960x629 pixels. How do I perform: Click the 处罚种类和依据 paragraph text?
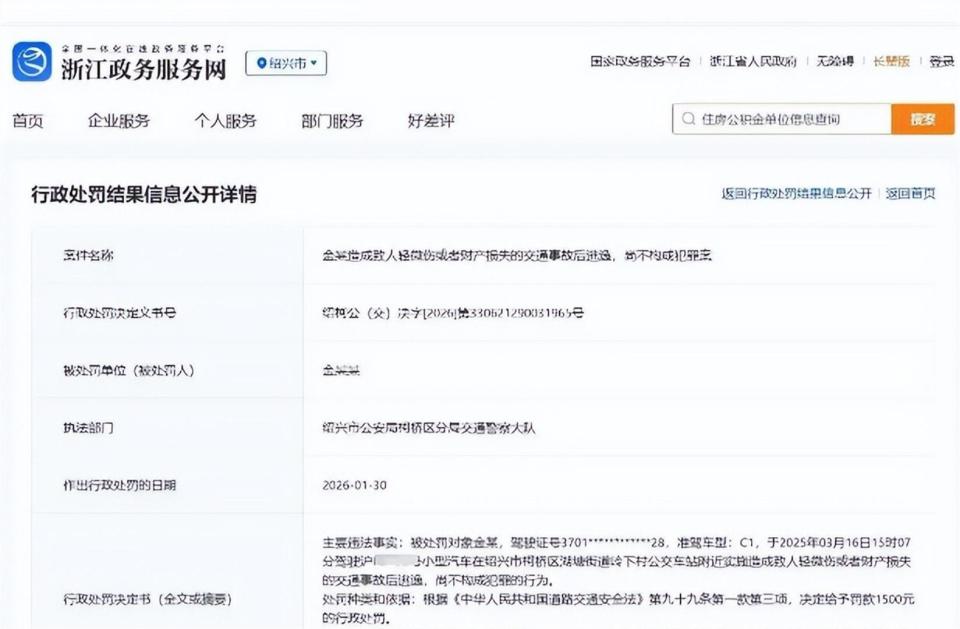tap(618, 608)
